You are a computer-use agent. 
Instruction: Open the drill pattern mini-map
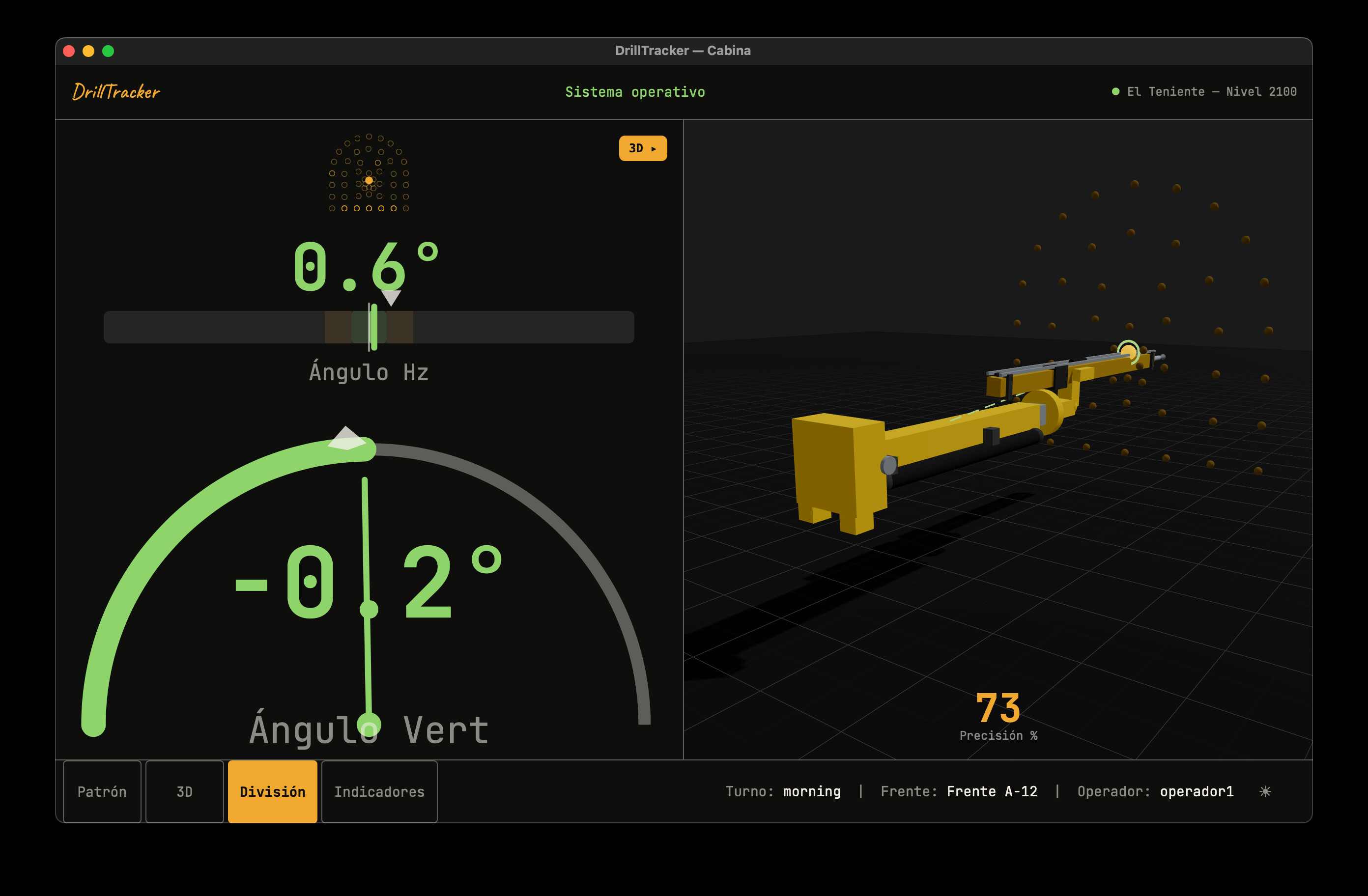[x=369, y=173]
